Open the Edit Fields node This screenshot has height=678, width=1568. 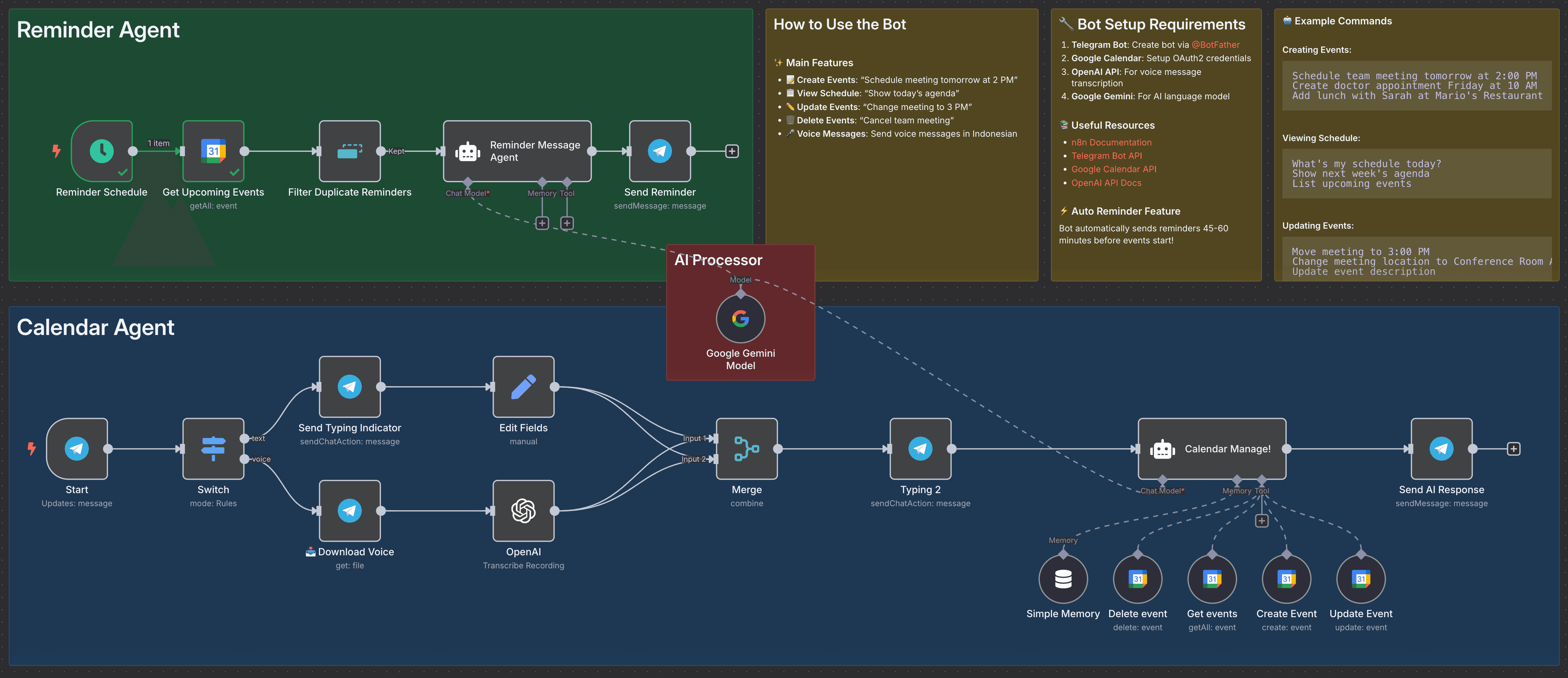coord(523,386)
